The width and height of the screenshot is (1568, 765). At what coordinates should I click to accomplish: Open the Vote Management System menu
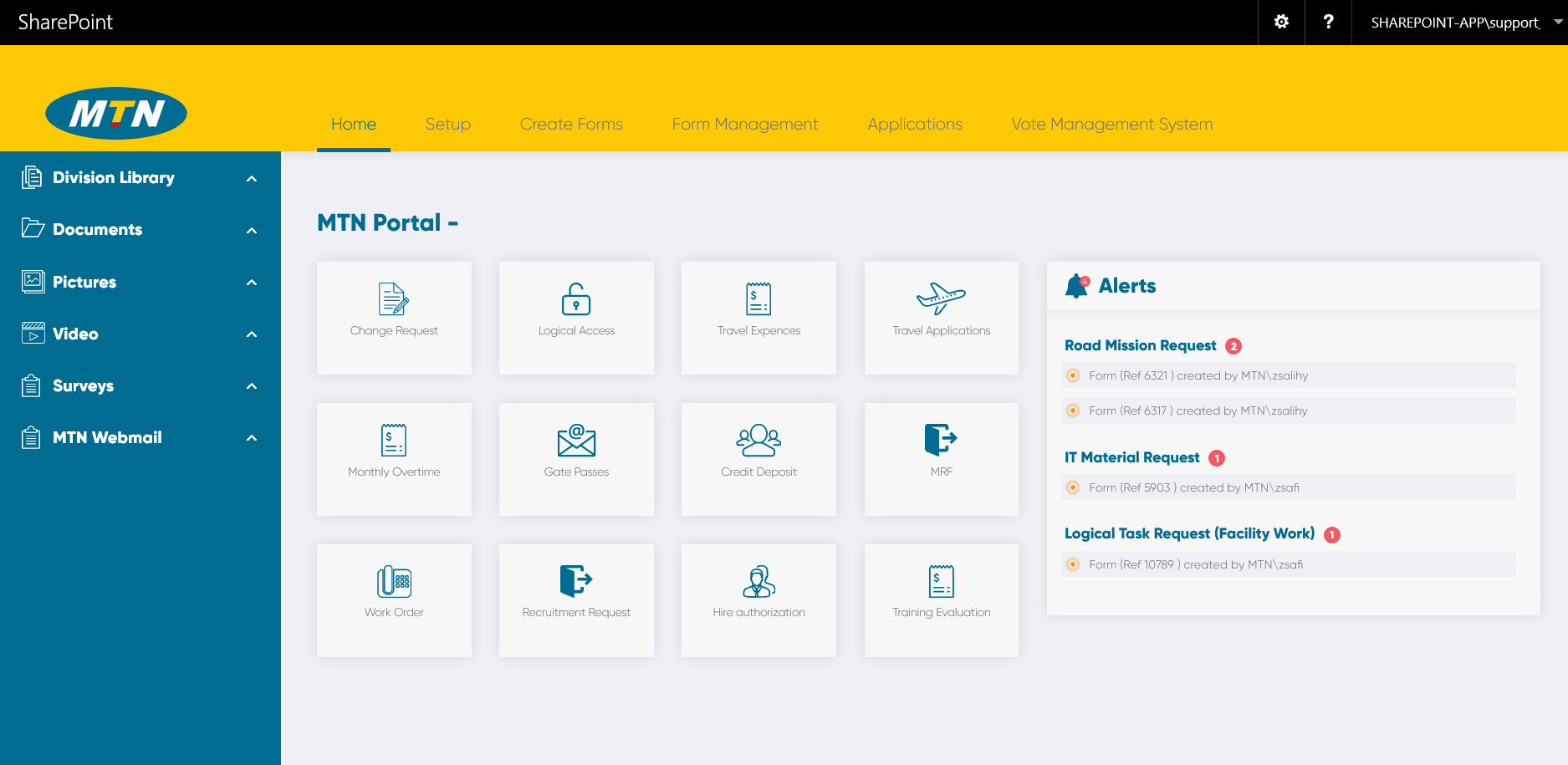1111,124
